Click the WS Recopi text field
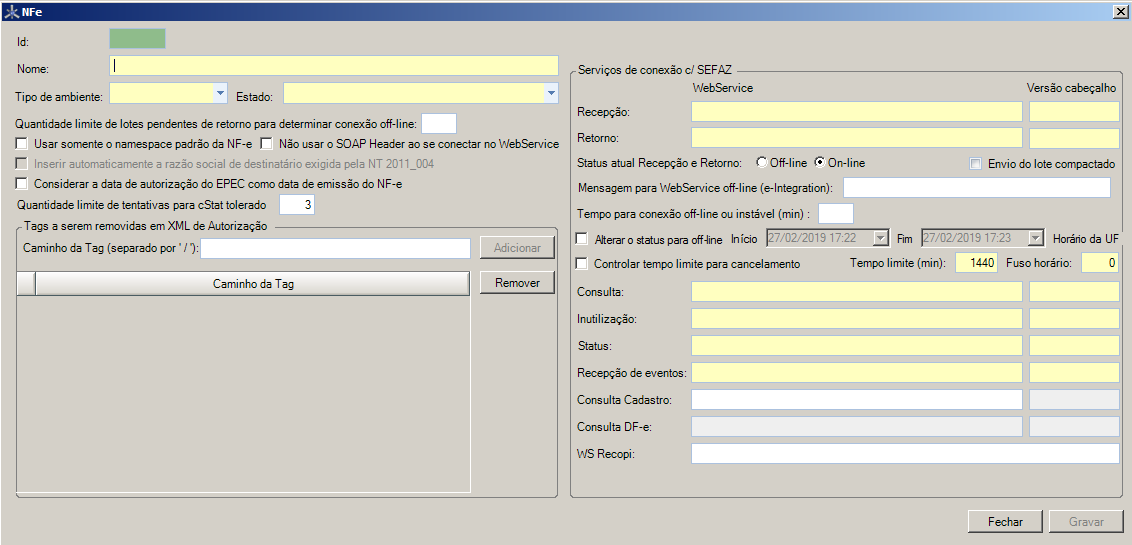The height and width of the screenshot is (545, 1132). pos(904,454)
